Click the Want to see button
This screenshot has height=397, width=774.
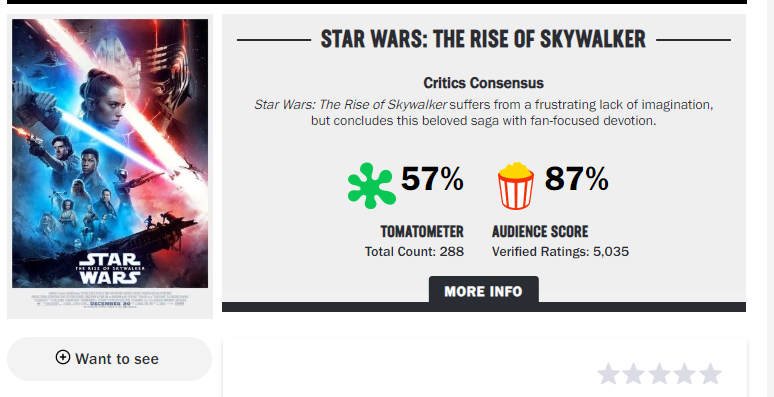coord(110,359)
